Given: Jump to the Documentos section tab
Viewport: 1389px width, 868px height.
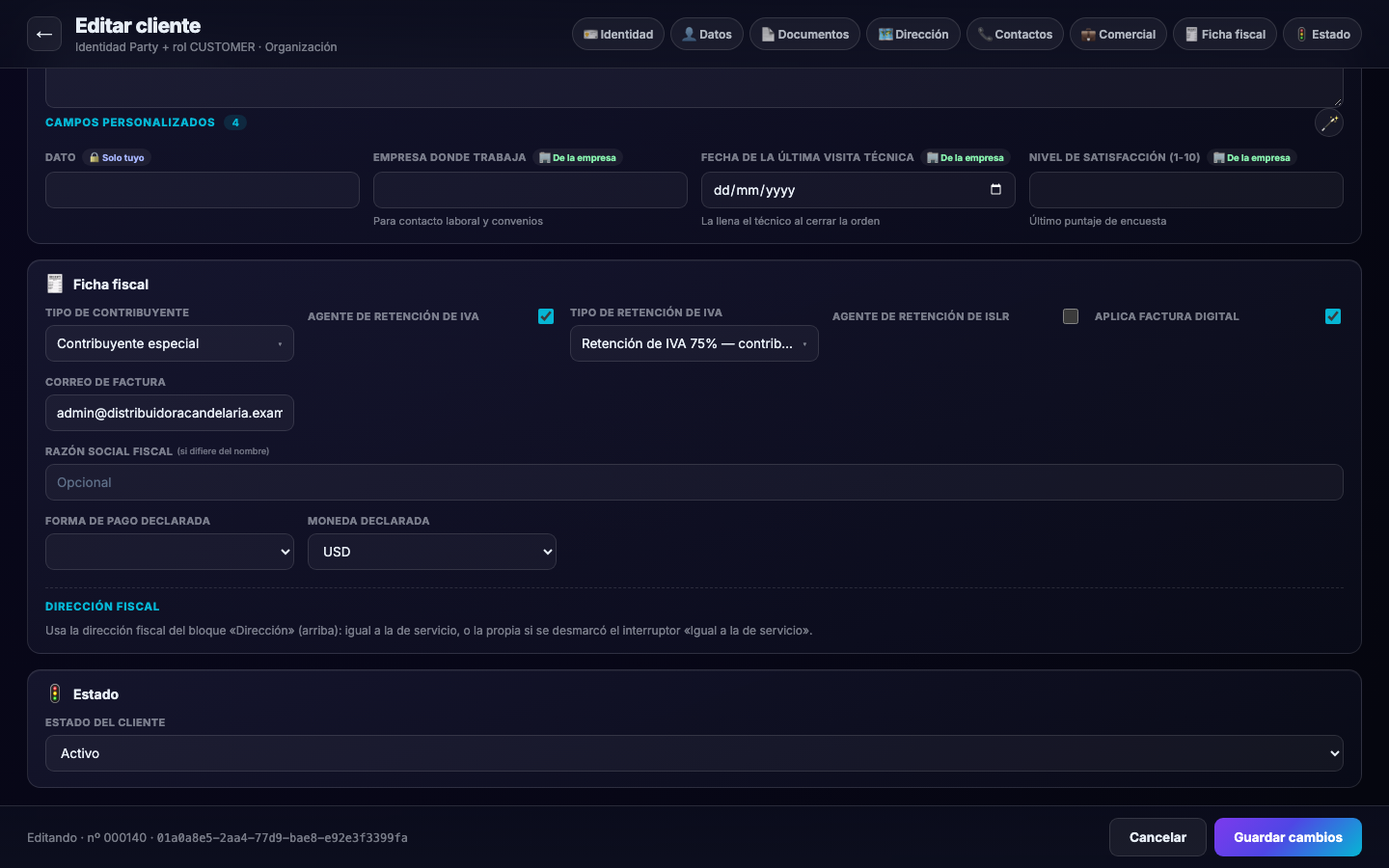Looking at the screenshot, I should pos(804,34).
